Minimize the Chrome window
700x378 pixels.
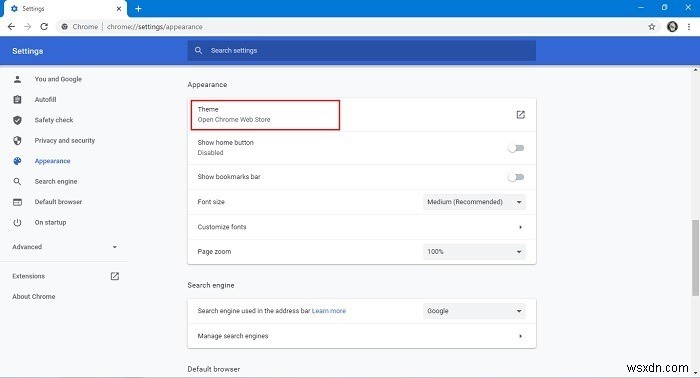tap(641, 8)
